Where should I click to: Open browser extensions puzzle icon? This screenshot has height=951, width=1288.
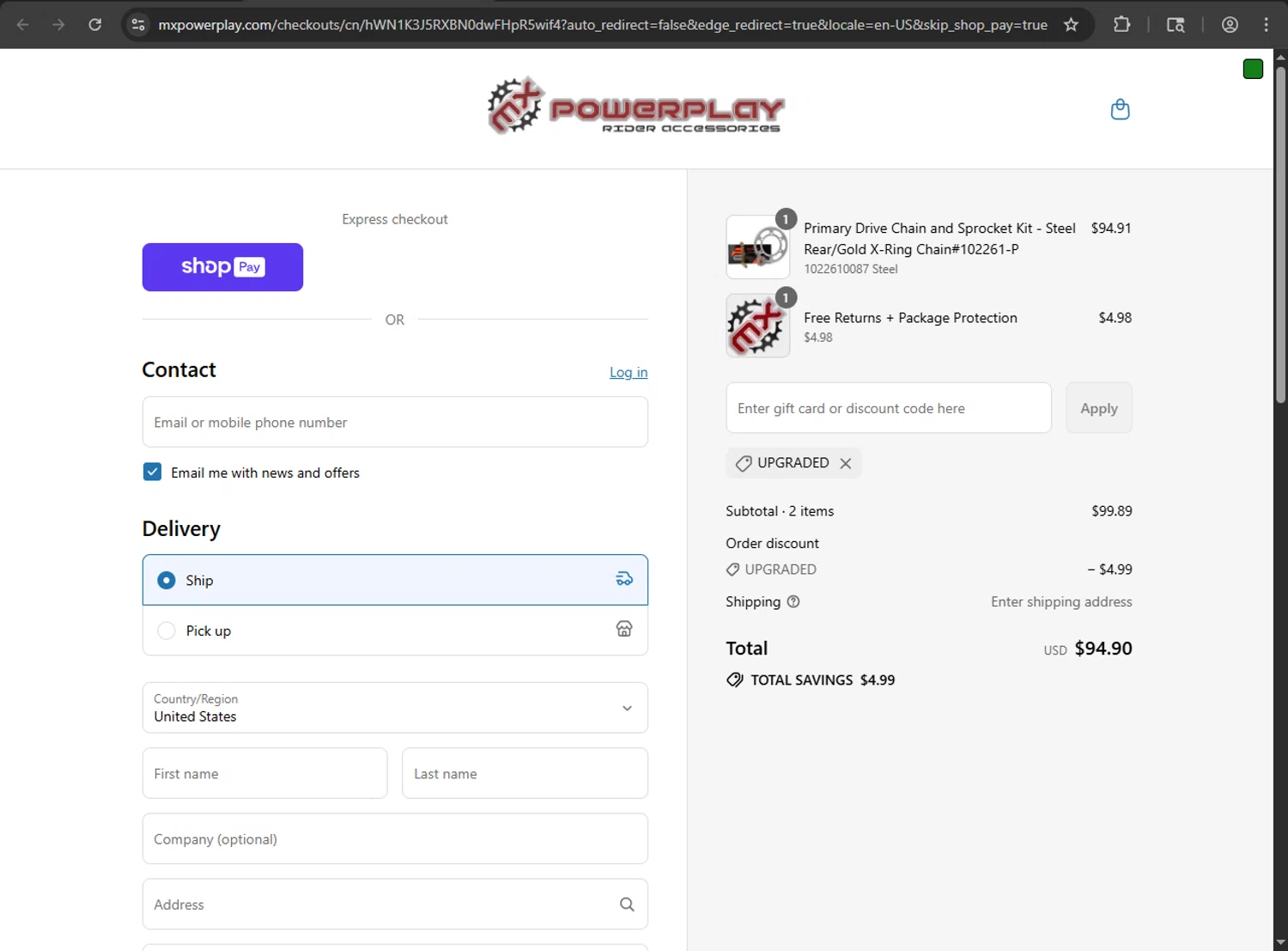(1121, 24)
